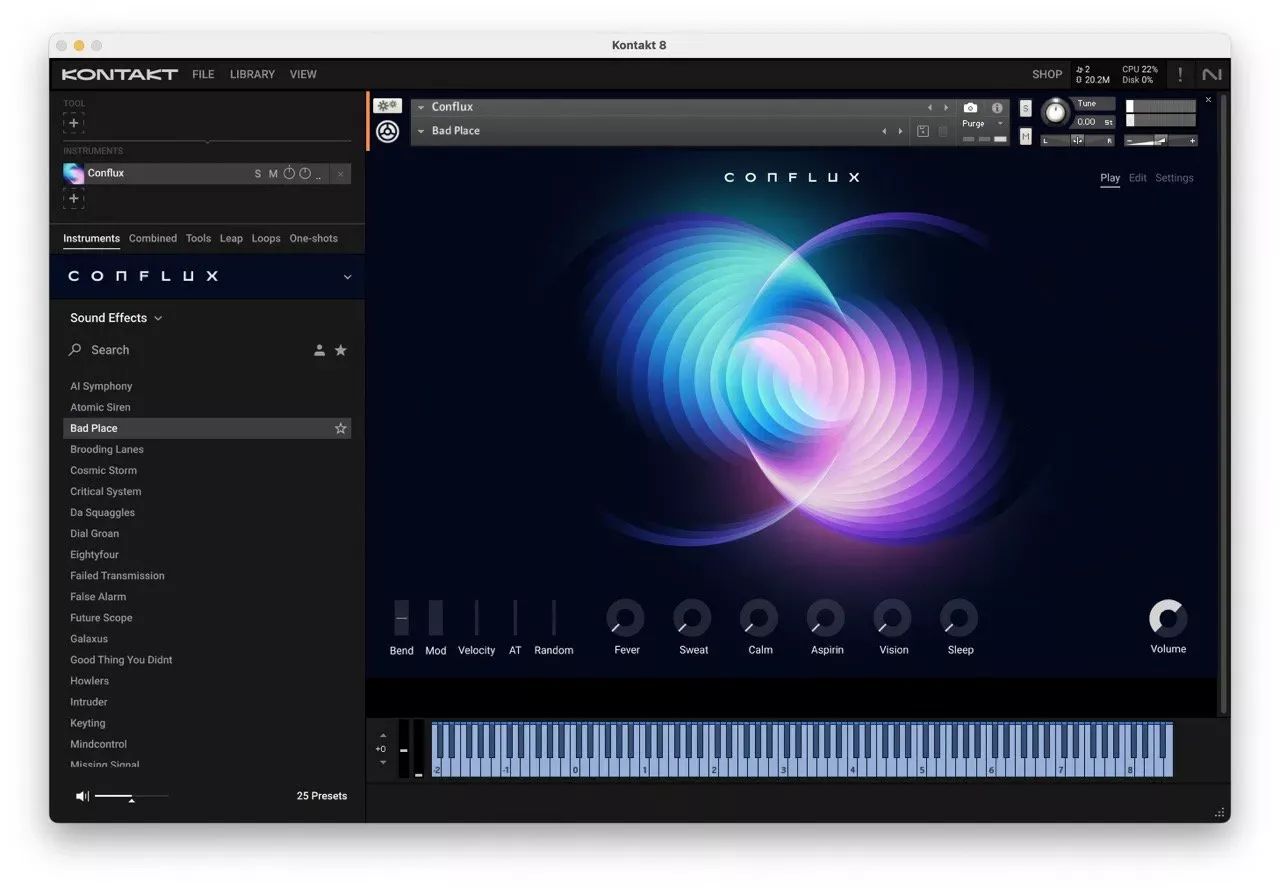Switch to the Loops browser tab
The width and height of the screenshot is (1280, 888).
pos(266,238)
